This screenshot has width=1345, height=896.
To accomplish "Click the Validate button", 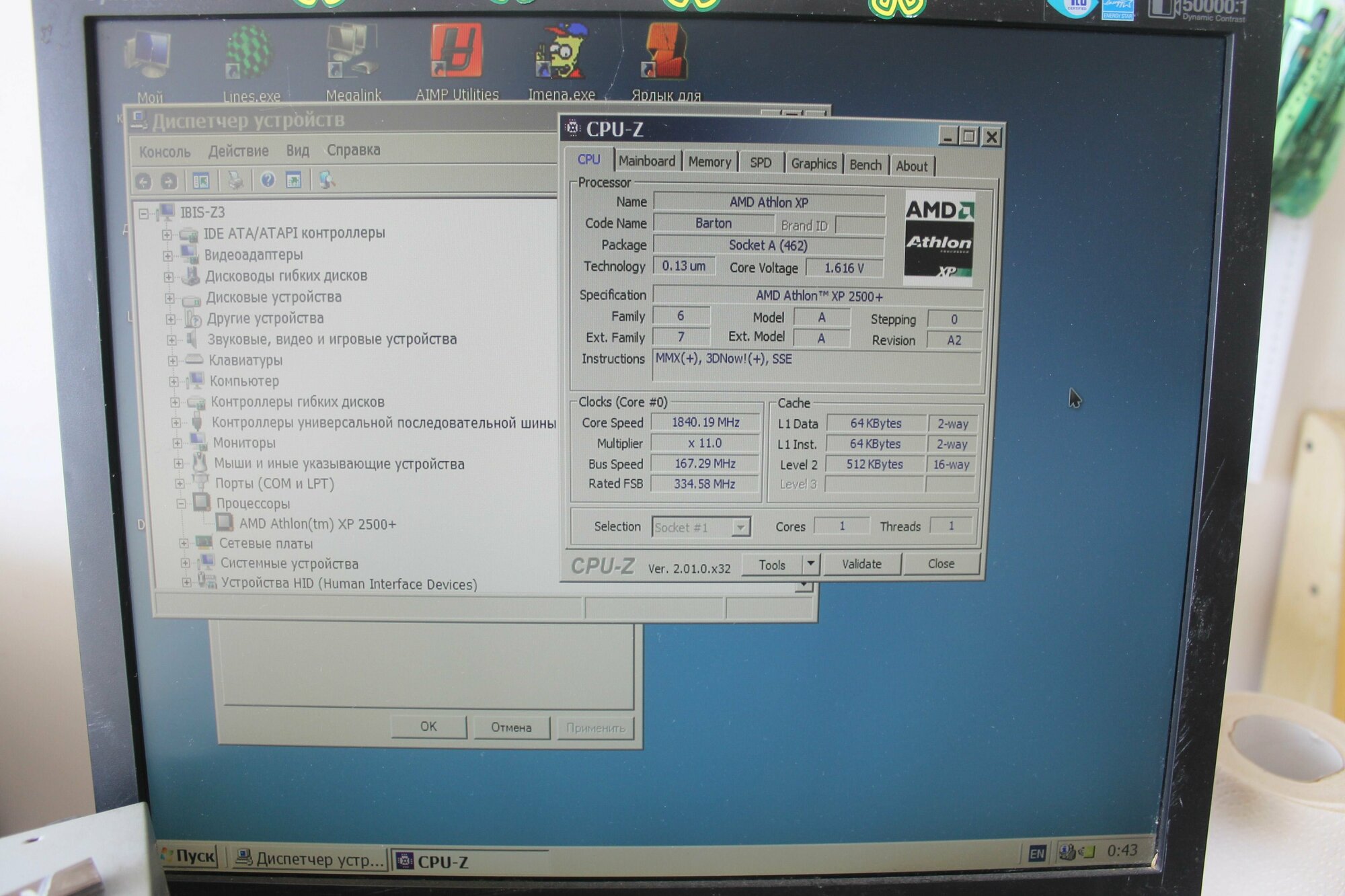I will 861,564.
